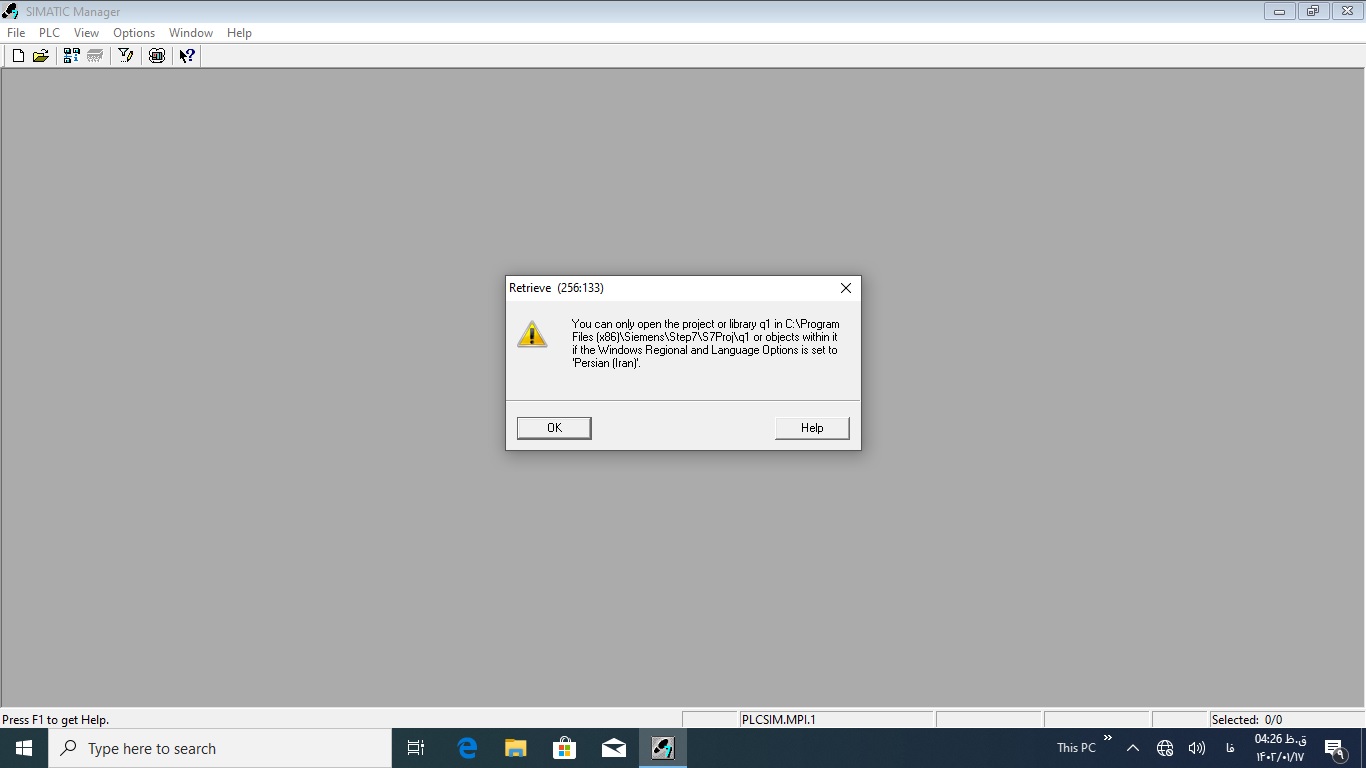Click the Help button in the Retrieve dialog
Viewport: 1366px width, 768px height.
[x=812, y=428]
